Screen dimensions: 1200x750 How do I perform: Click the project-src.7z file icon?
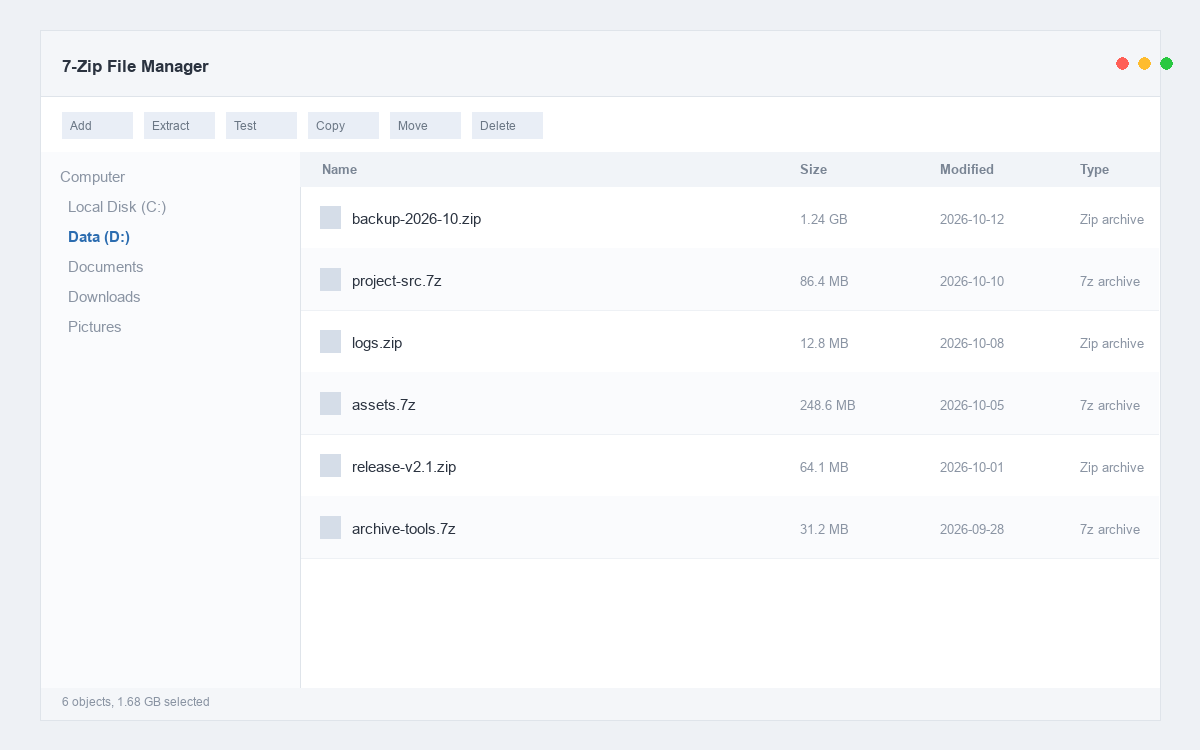[330, 280]
